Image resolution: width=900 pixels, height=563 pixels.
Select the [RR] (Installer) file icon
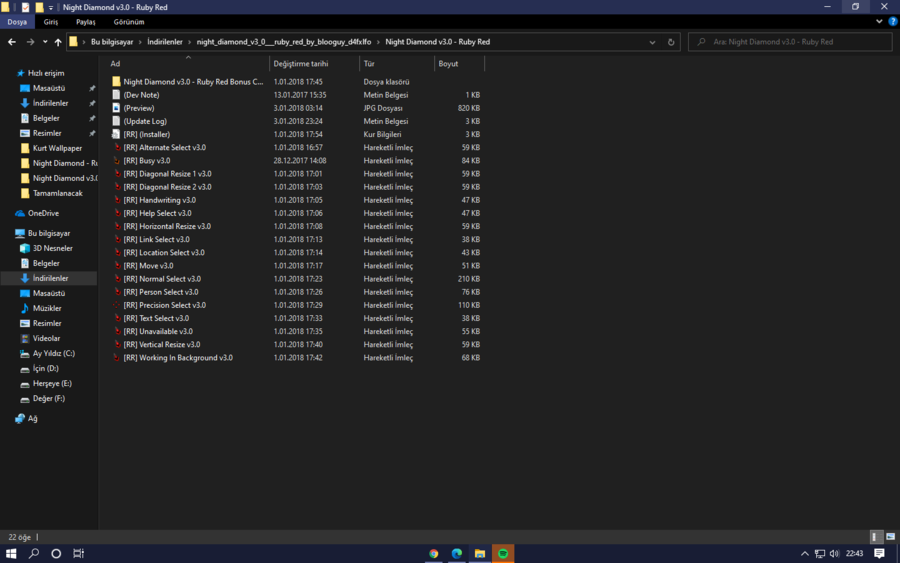[x=116, y=134]
